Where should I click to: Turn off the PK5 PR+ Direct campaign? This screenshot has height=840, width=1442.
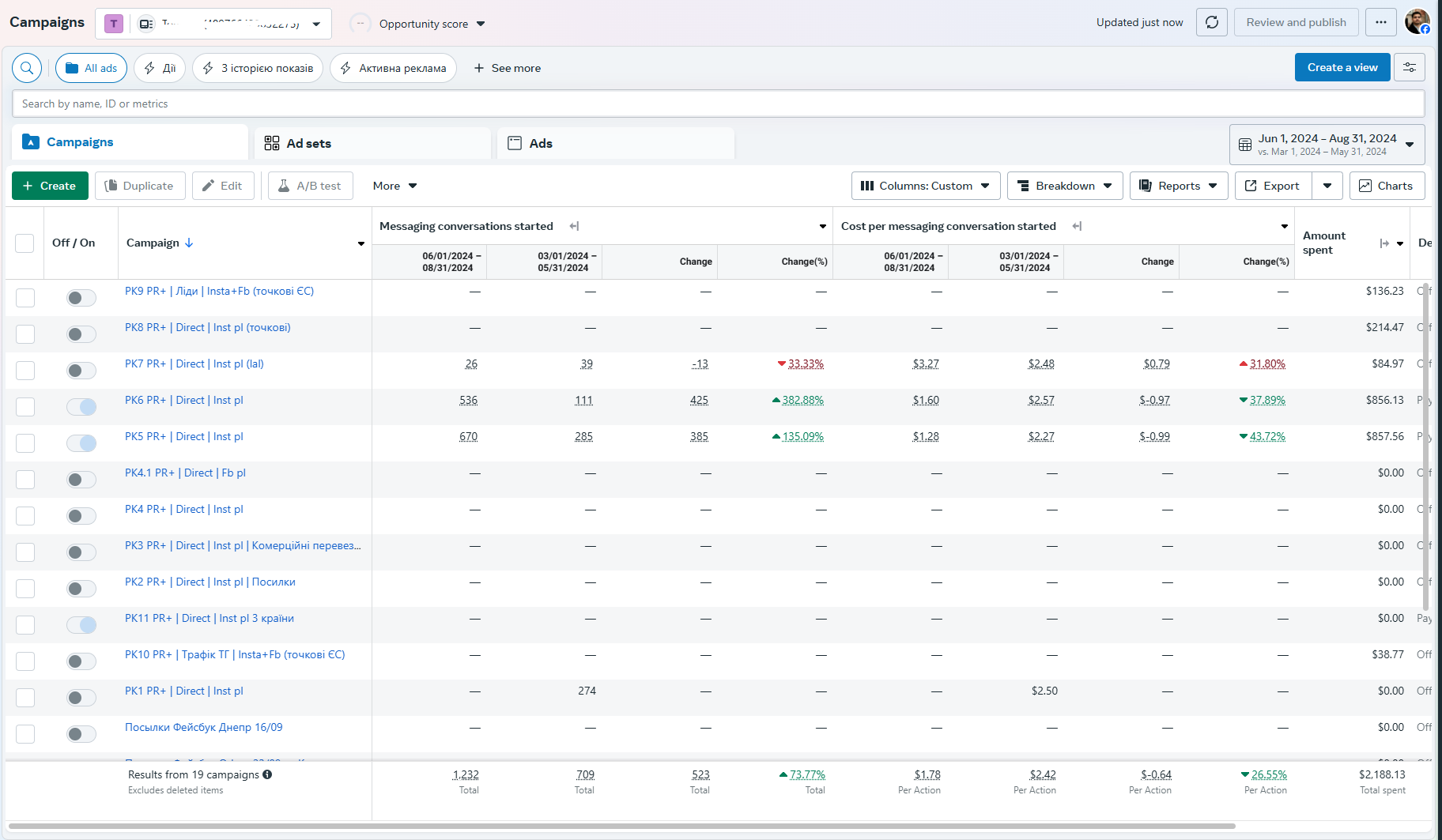click(81, 443)
